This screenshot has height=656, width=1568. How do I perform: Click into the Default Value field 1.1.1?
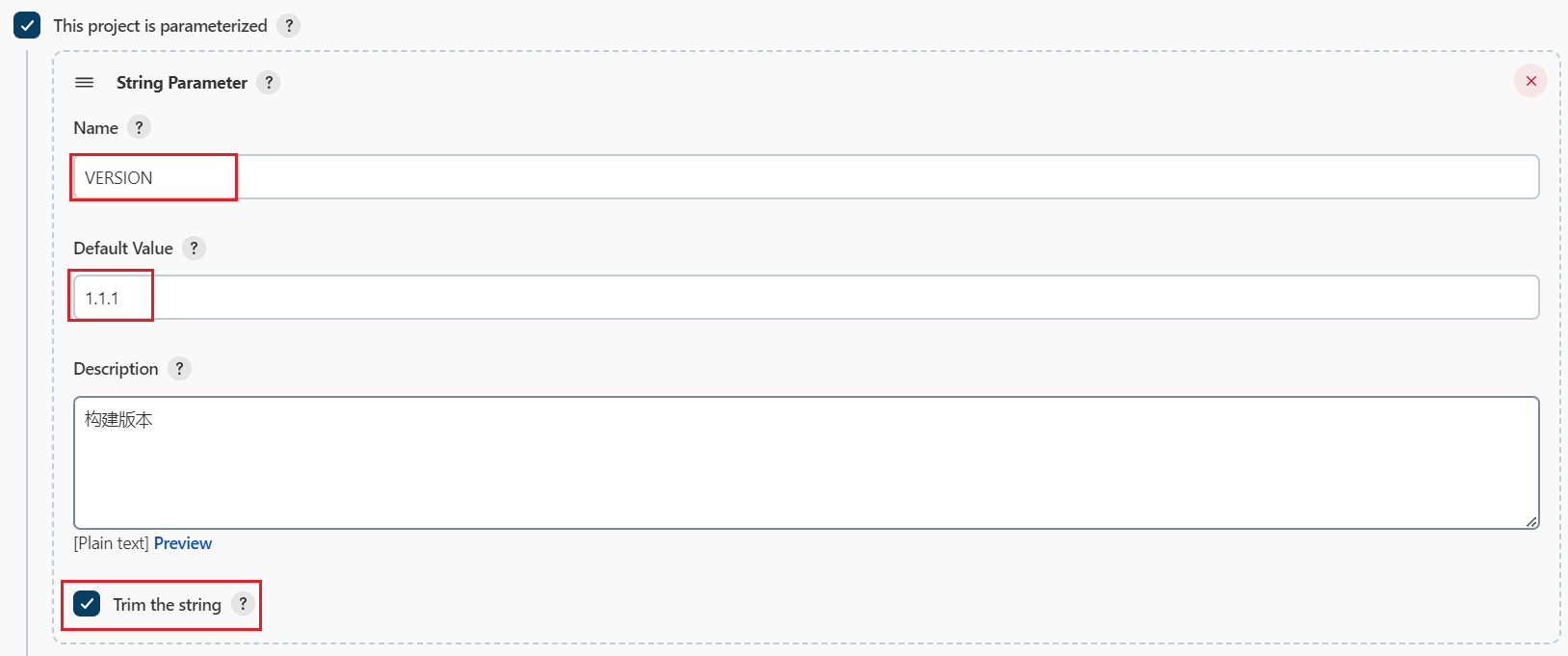(806, 298)
